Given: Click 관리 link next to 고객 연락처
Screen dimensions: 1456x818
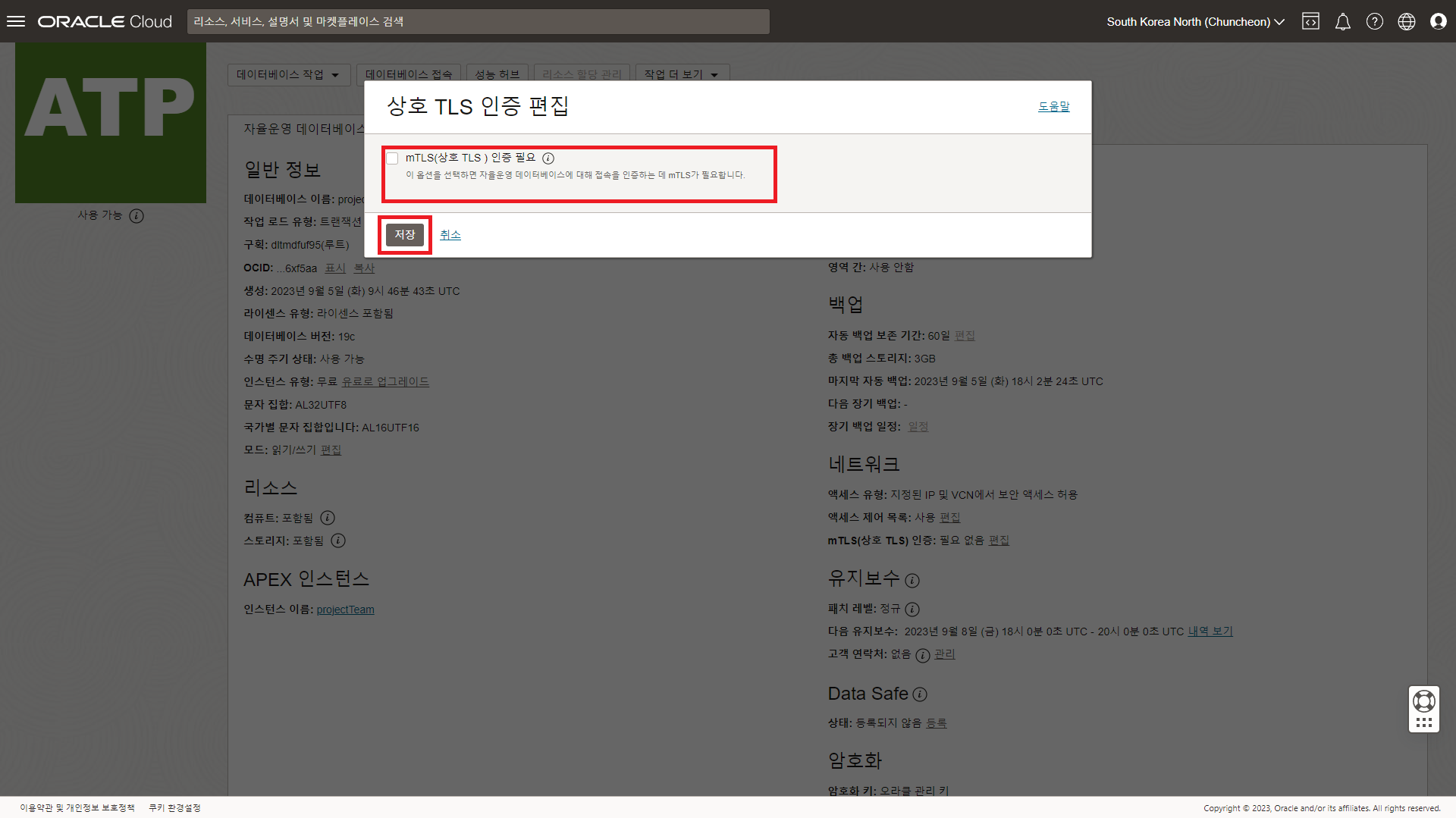Looking at the screenshot, I should (945, 654).
